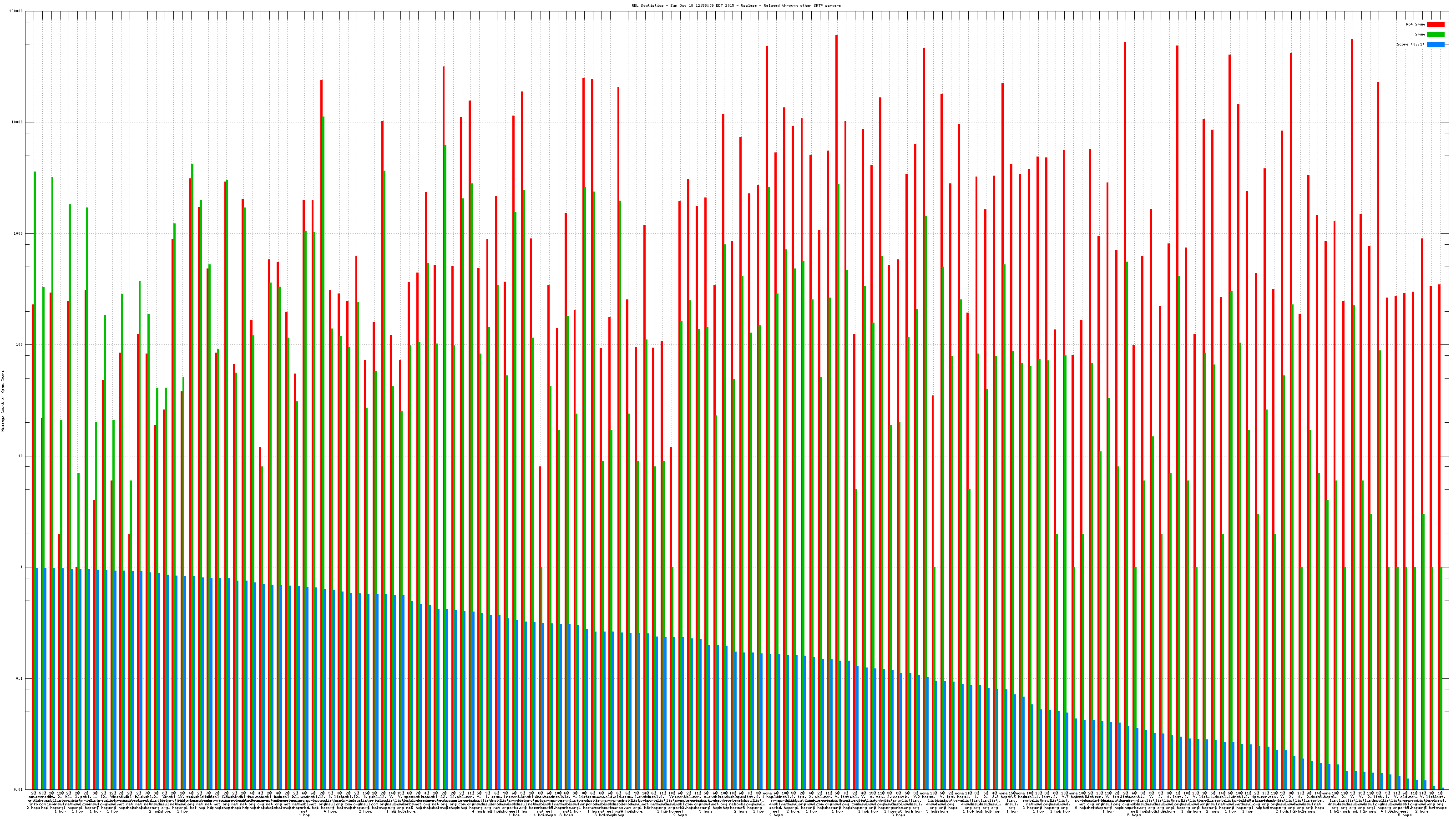
Task: Click the 10000 y-axis tick label
Action: coord(17,123)
